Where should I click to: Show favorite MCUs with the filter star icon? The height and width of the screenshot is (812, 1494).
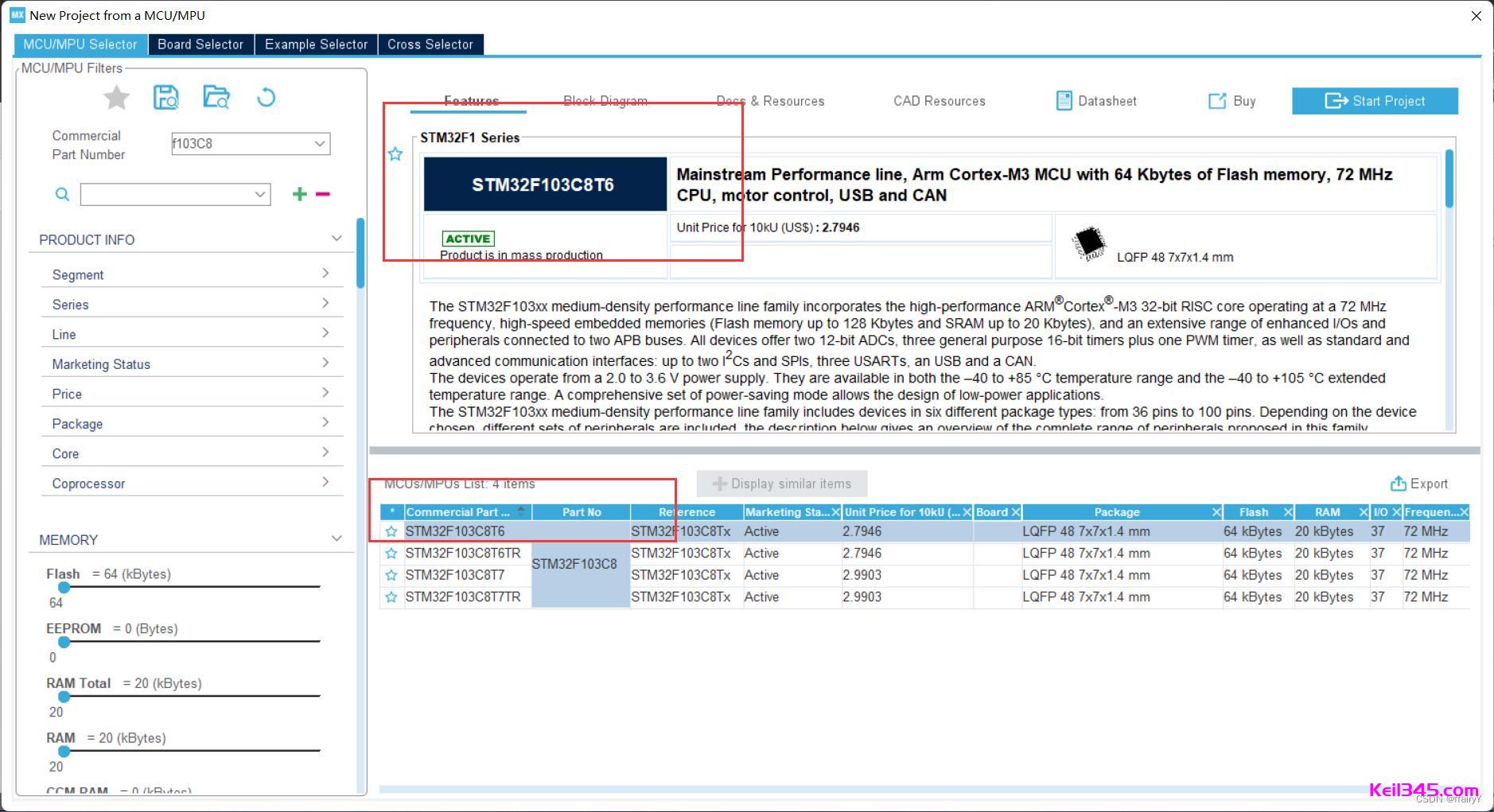coord(117,98)
